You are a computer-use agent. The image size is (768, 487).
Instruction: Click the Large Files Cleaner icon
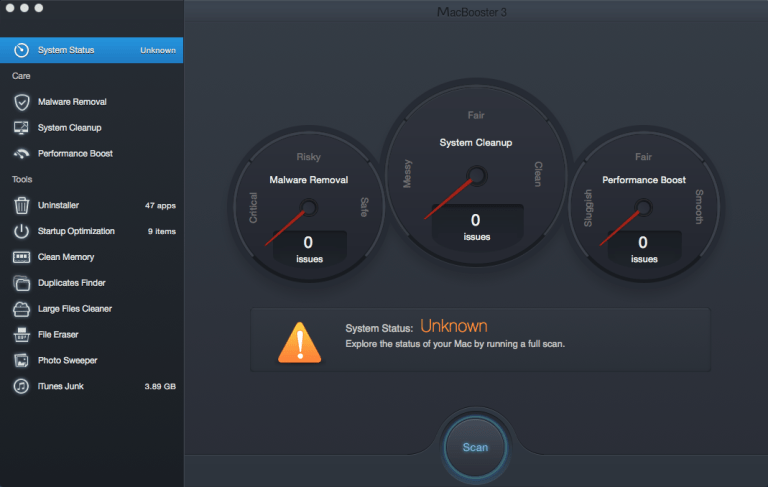coord(22,309)
